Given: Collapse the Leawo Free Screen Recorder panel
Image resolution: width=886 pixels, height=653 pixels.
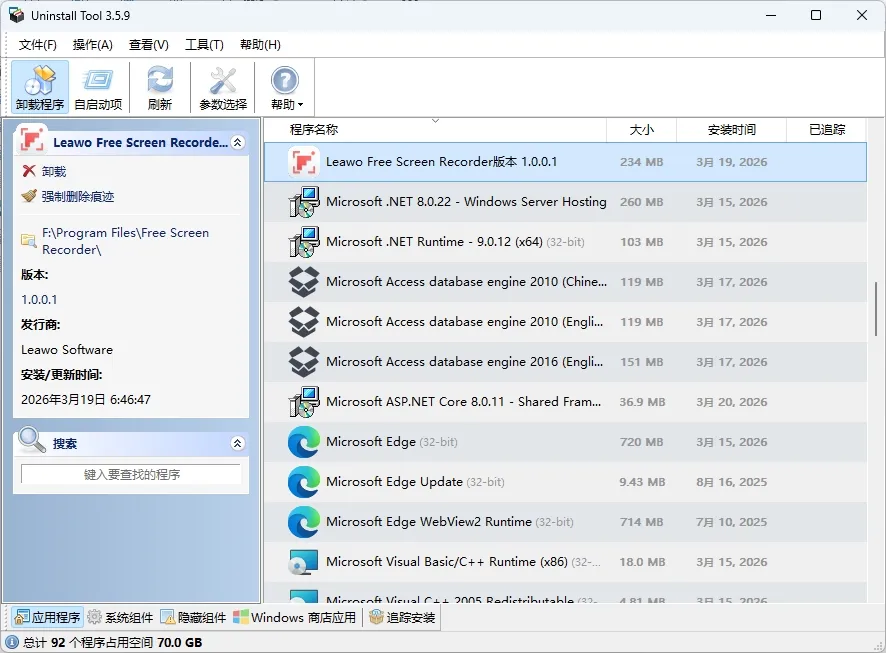Looking at the screenshot, I should tap(238, 142).
